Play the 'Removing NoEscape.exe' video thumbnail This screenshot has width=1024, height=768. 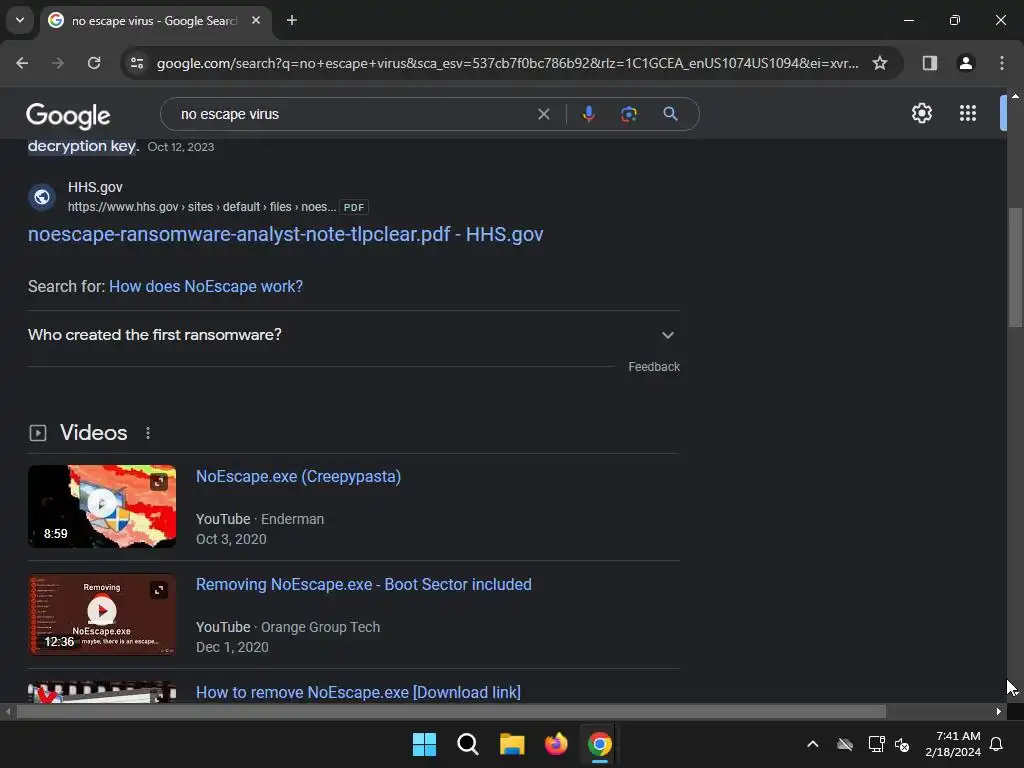(x=102, y=614)
